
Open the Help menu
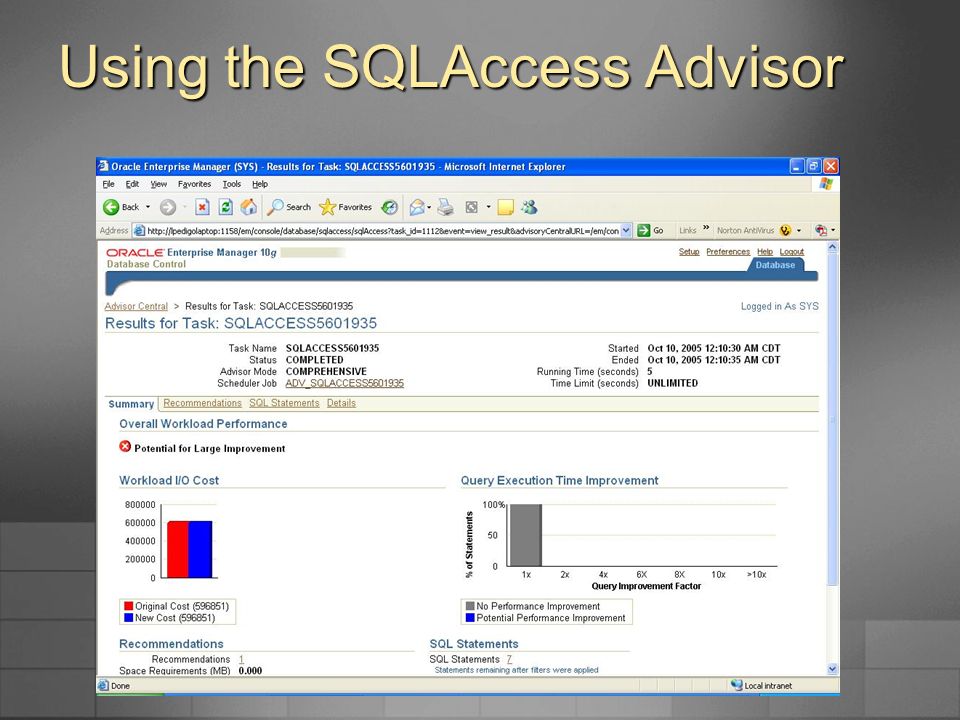coord(260,184)
